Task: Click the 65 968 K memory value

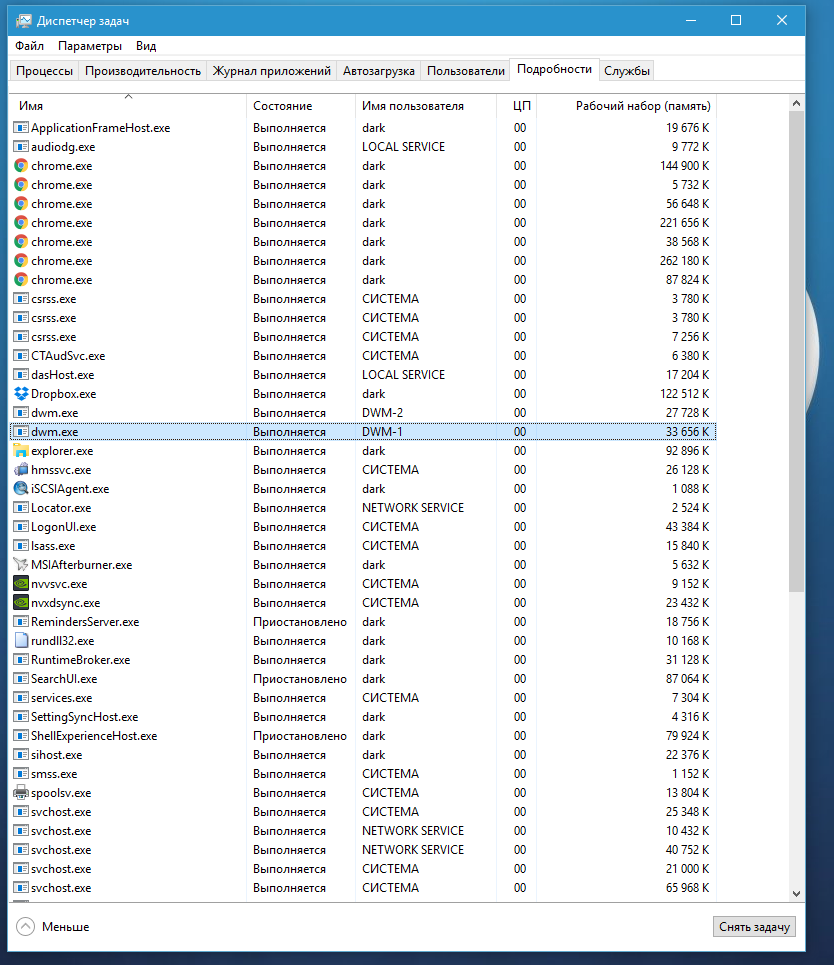Action: [x=688, y=888]
